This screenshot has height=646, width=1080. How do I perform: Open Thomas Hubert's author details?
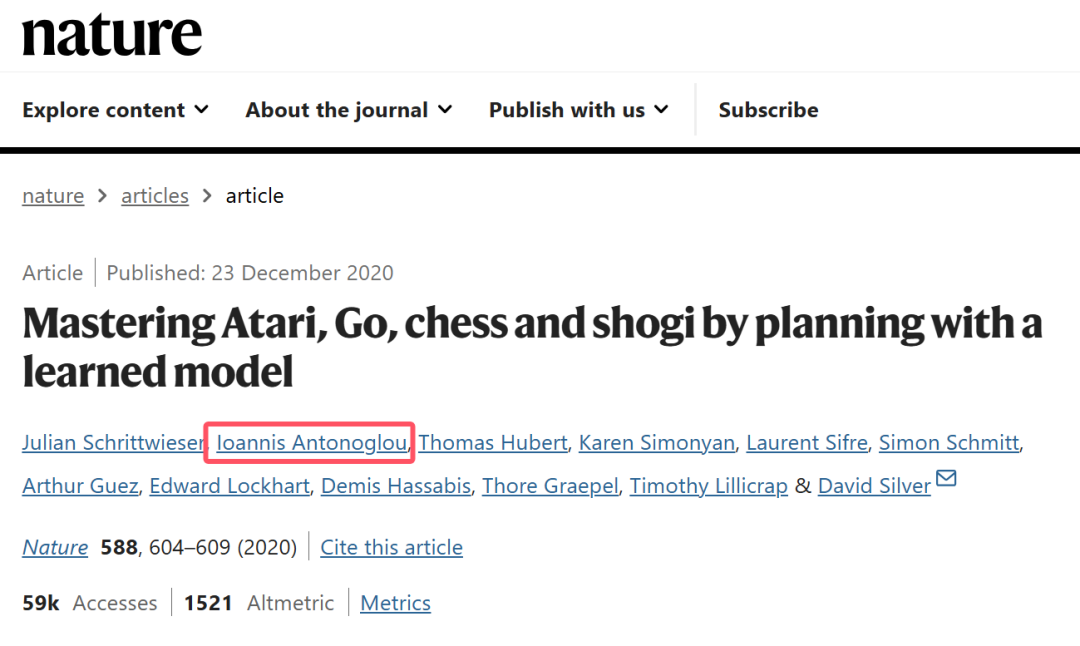[493, 443]
